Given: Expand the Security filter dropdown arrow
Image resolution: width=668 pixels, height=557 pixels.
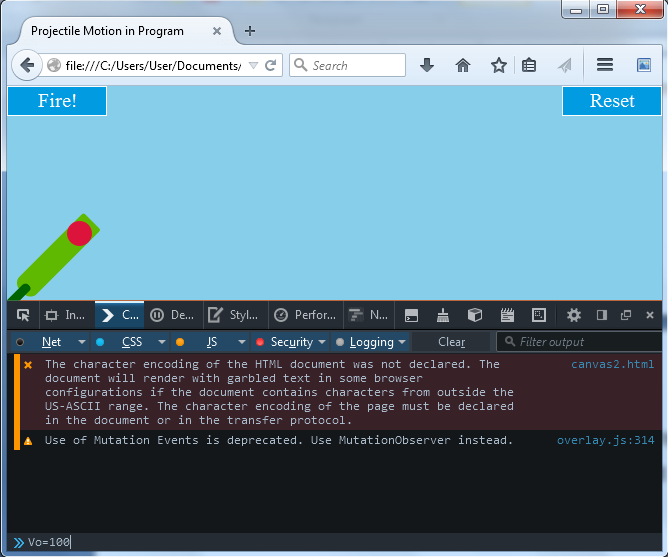Looking at the screenshot, I should pos(322,342).
